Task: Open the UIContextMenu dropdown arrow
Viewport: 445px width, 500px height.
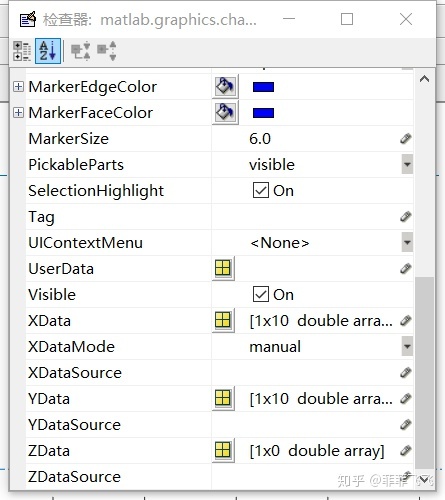Action: pos(407,242)
